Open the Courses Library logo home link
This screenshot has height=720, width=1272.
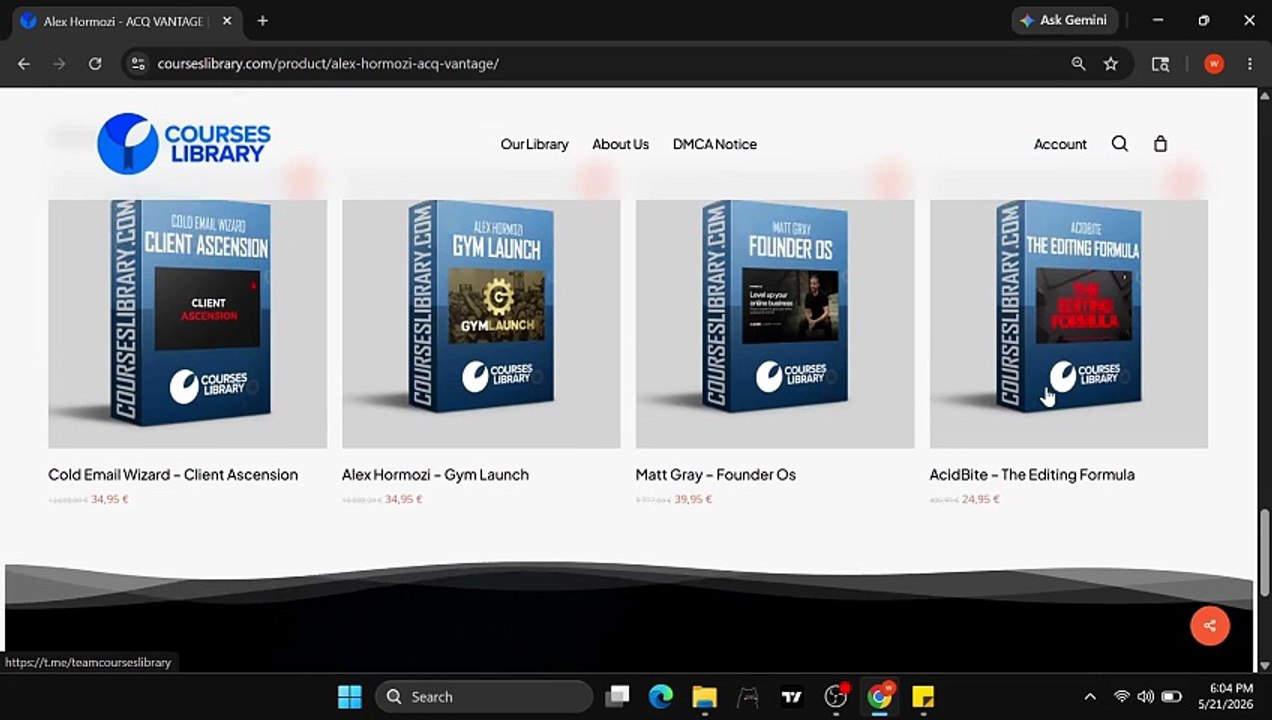click(184, 144)
